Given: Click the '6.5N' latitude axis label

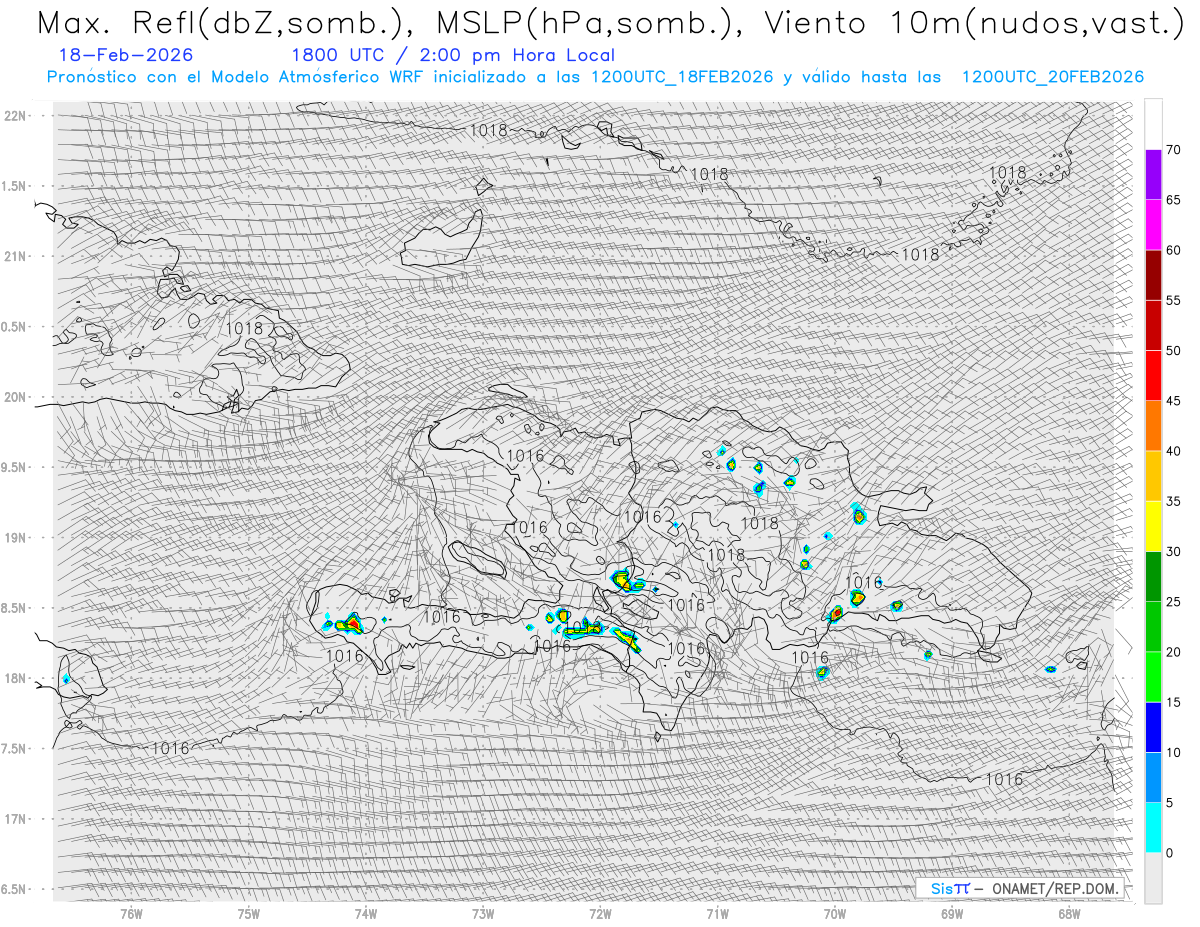Looking at the screenshot, I should pos(14,890).
